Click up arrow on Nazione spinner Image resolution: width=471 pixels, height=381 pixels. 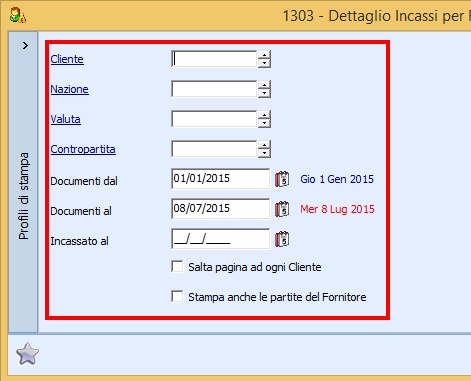point(264,85)
